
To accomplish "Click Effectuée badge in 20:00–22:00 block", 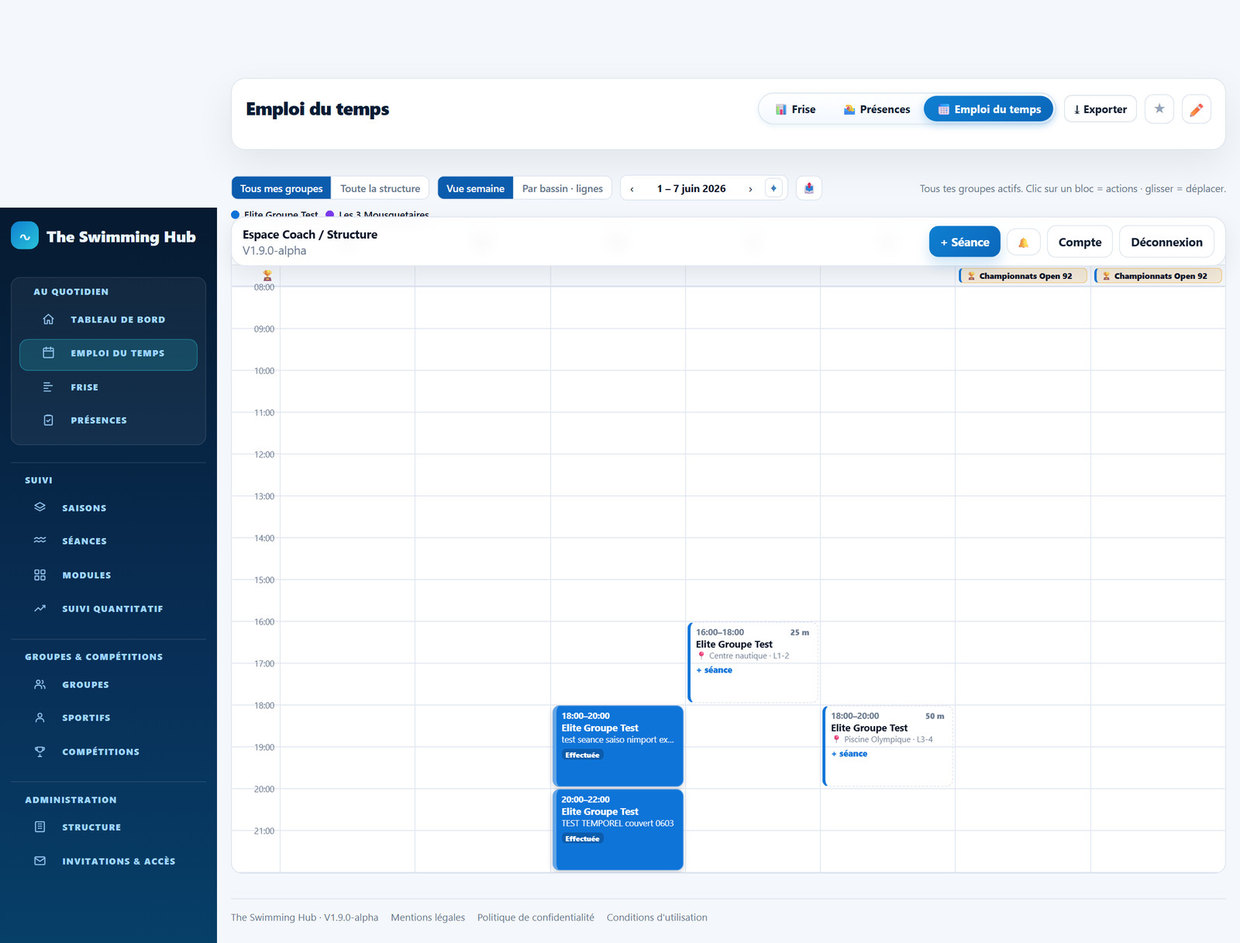I will [582, 839].
